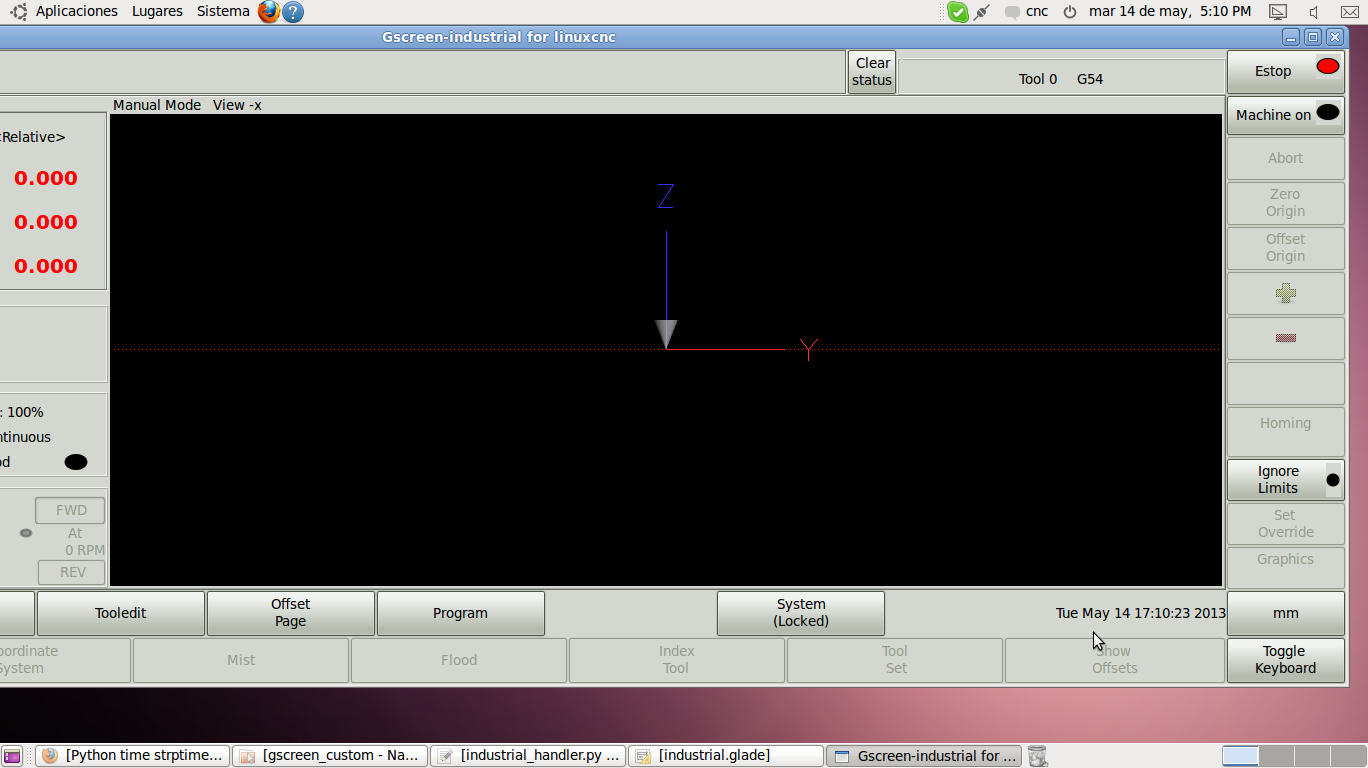This screenshot has width=1368, height=768.
Task: Click the display monitor tray icon
Action: coord(1277,12)
